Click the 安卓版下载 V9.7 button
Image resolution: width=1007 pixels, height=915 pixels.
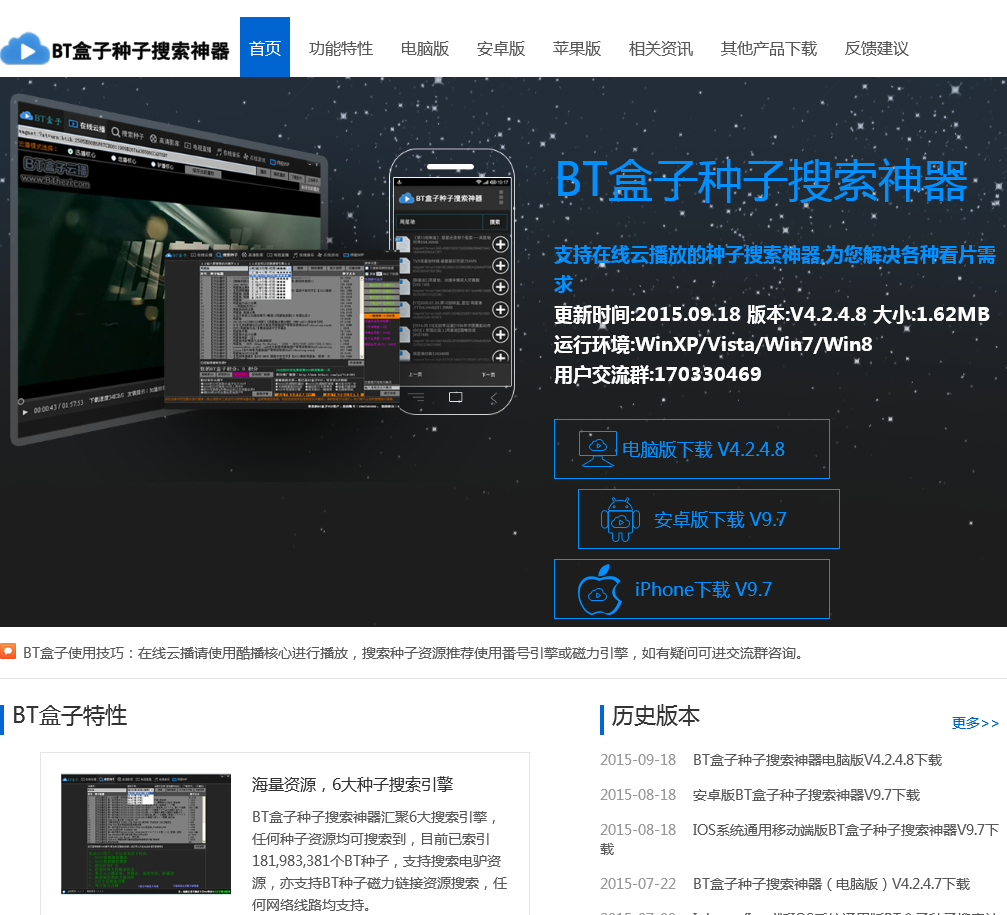pos(708,519)
